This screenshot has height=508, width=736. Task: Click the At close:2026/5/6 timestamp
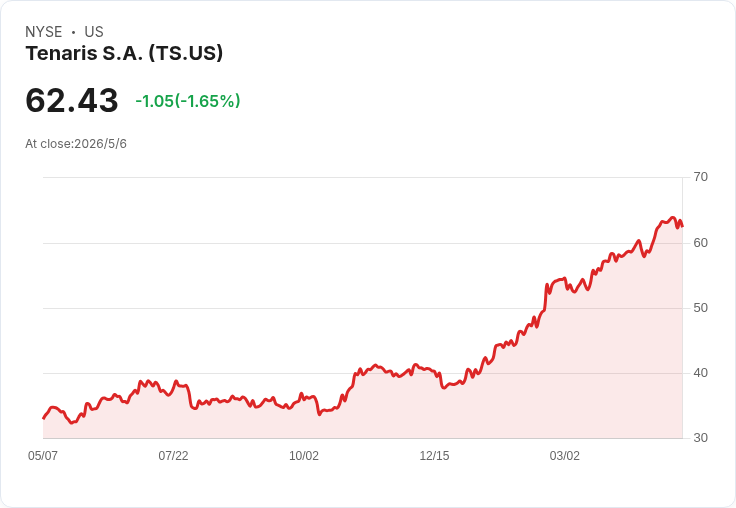[76, 144]
